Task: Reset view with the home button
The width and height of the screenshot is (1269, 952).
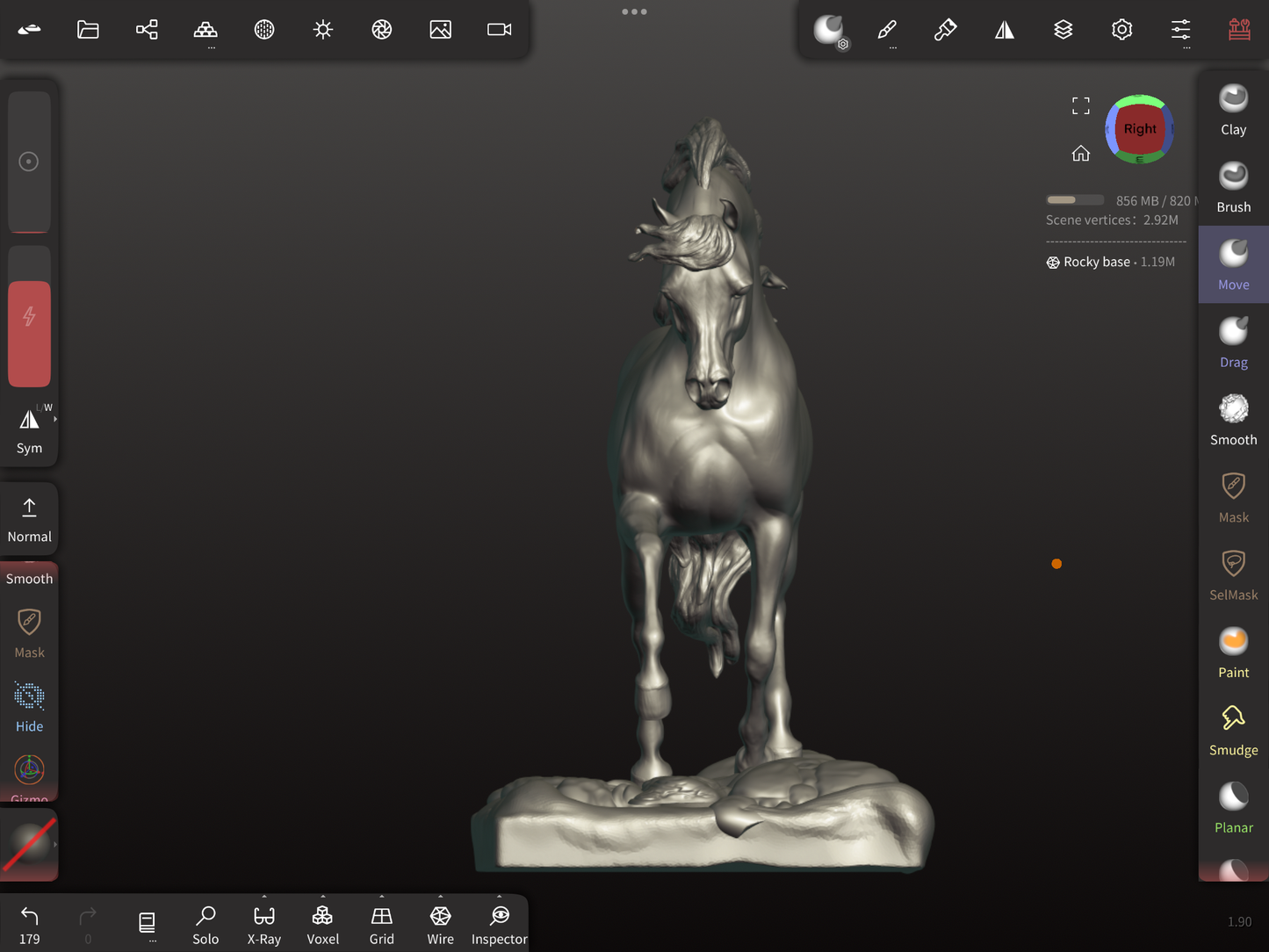Action: [1080, 154]
